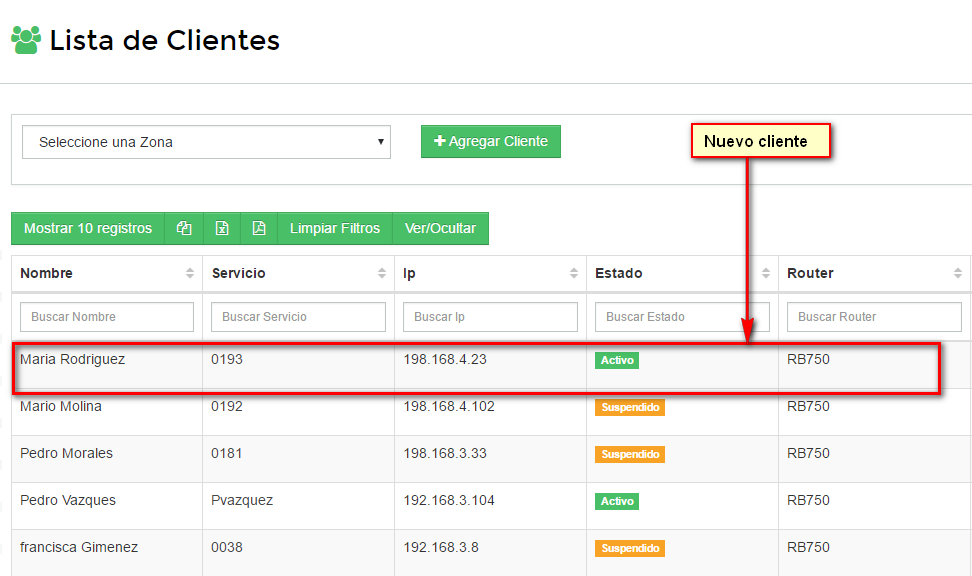Open the 'Seleccione una Zona' dropdown
Image resolution: width=972 pixels, height=576 pixels.
(x=206, y=142)
